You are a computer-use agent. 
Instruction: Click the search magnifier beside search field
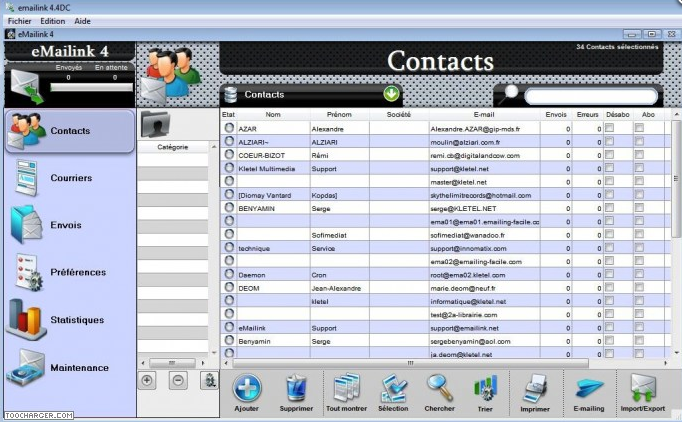(x=508, y=95)
